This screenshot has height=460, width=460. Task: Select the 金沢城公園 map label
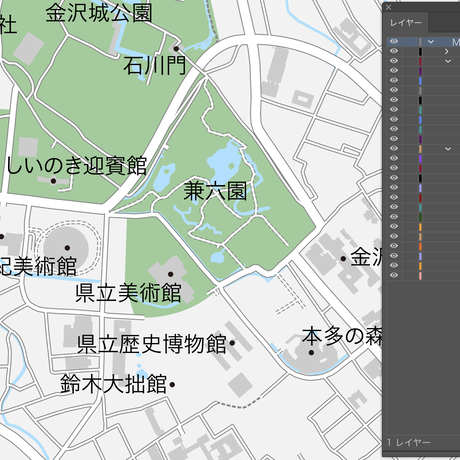pyautogui.click(x=99, y=13)
